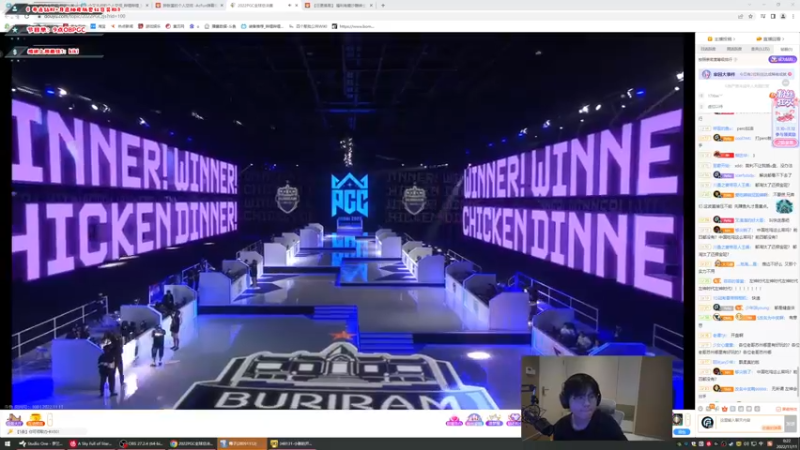Open the Baidu paw bookmark icon
The height and width of the screenshot is (450, 800).
pos(192,26)
